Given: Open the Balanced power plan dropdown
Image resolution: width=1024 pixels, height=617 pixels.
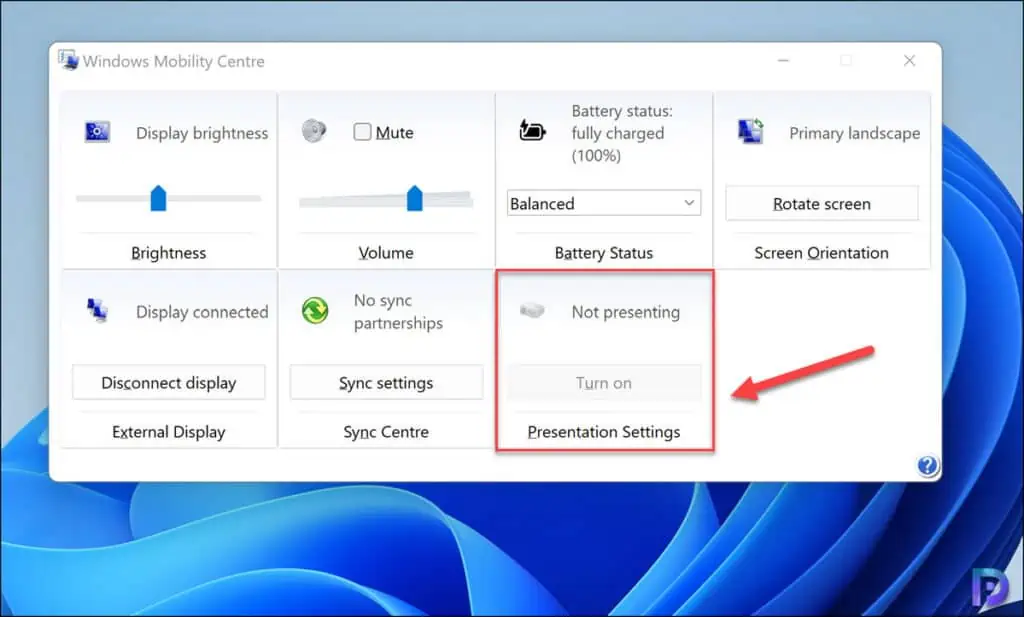Looking at the screenshot, I should click(604, 203).
